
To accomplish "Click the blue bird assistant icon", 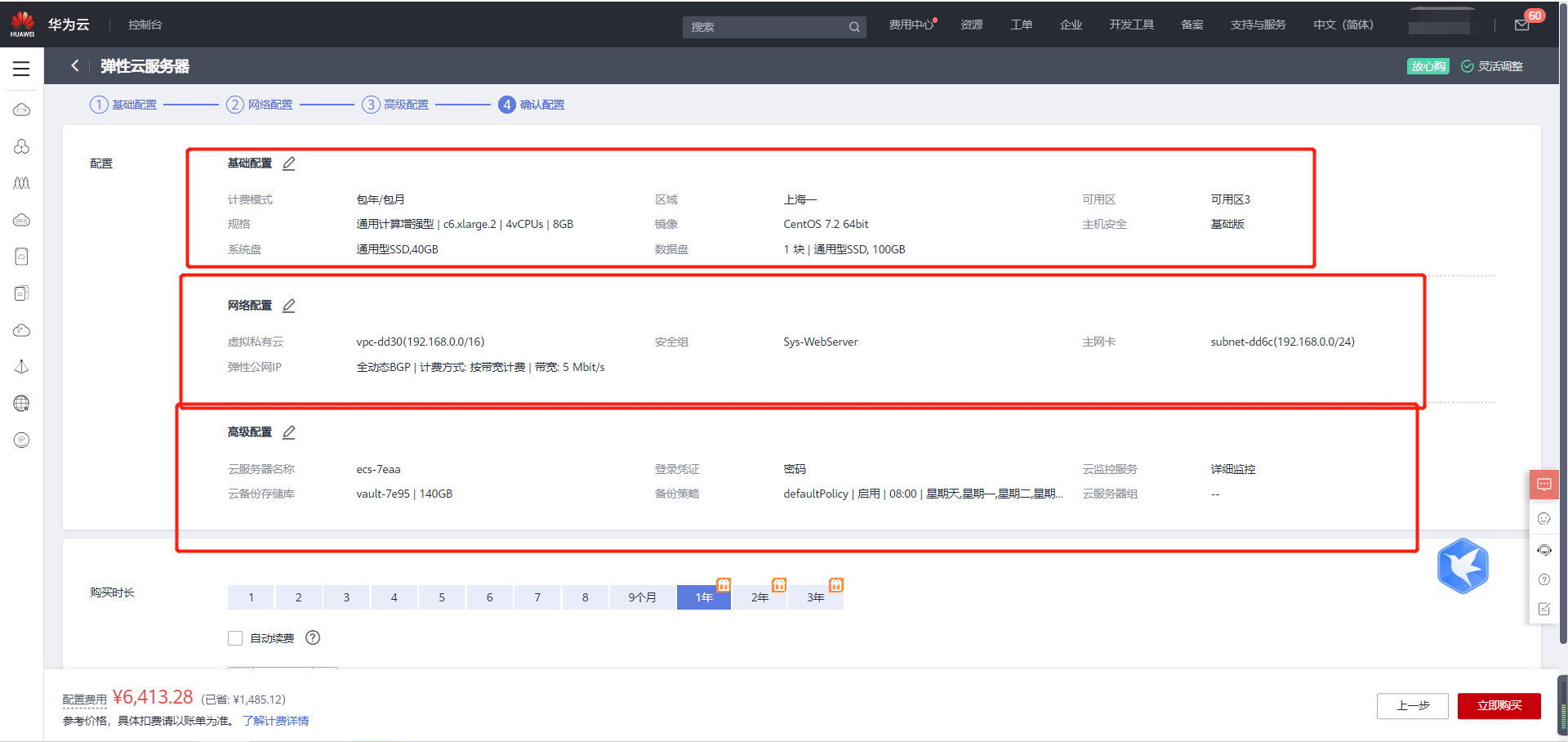I will [x=1463, y=566].
